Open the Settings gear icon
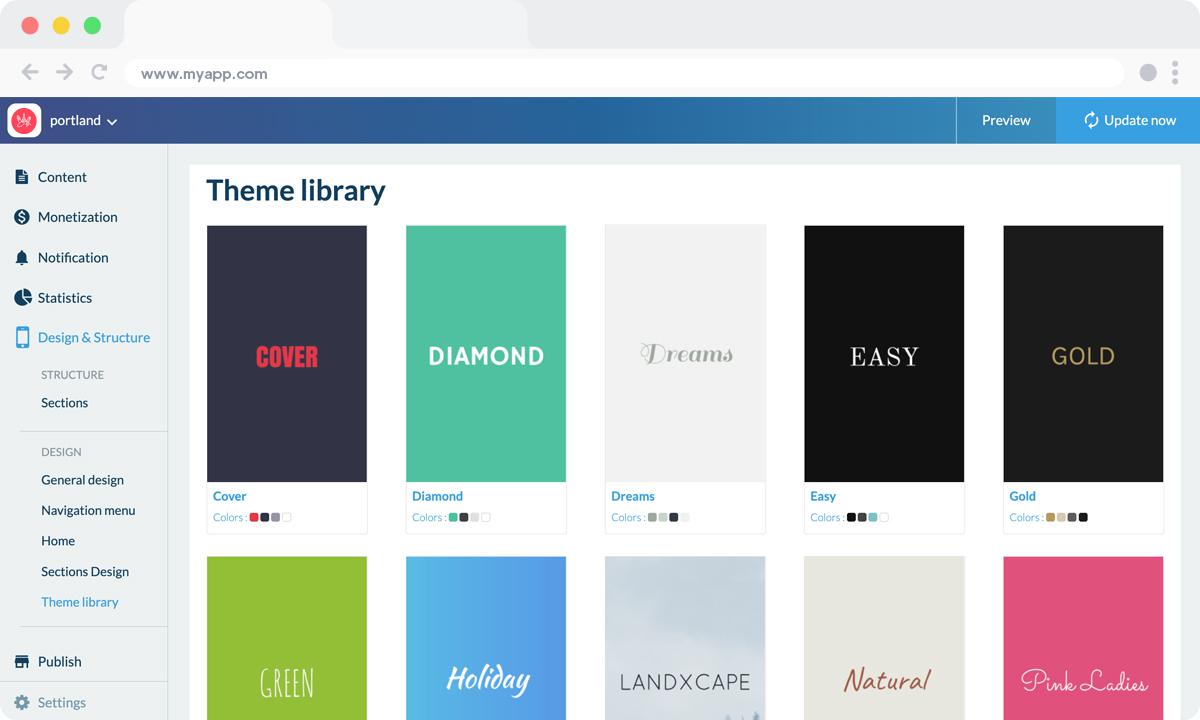This screenshot has height=720, width=1200. (22, 701)
